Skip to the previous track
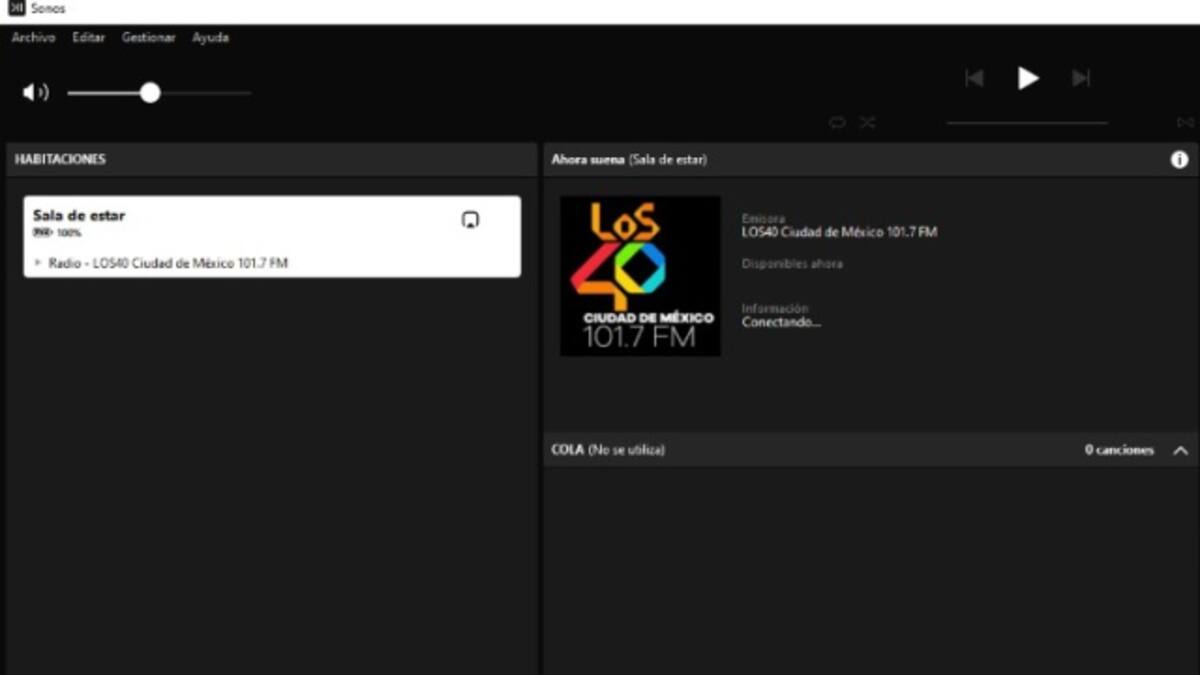1200x675 pixels. coord(974,78)
